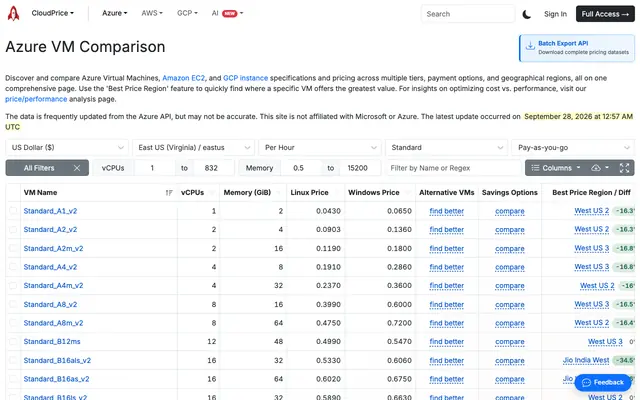The height and width of the screenshot is (400, 640).
Task: Click compare for Standard_A8_v2
Action: (x=509, y=304)
